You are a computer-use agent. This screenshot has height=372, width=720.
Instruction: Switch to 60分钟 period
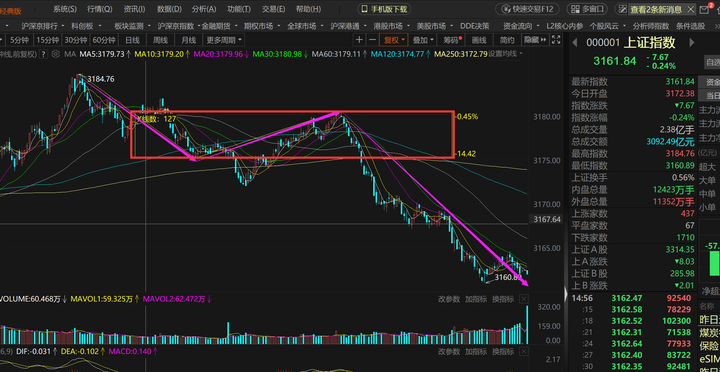coord(103,40)
